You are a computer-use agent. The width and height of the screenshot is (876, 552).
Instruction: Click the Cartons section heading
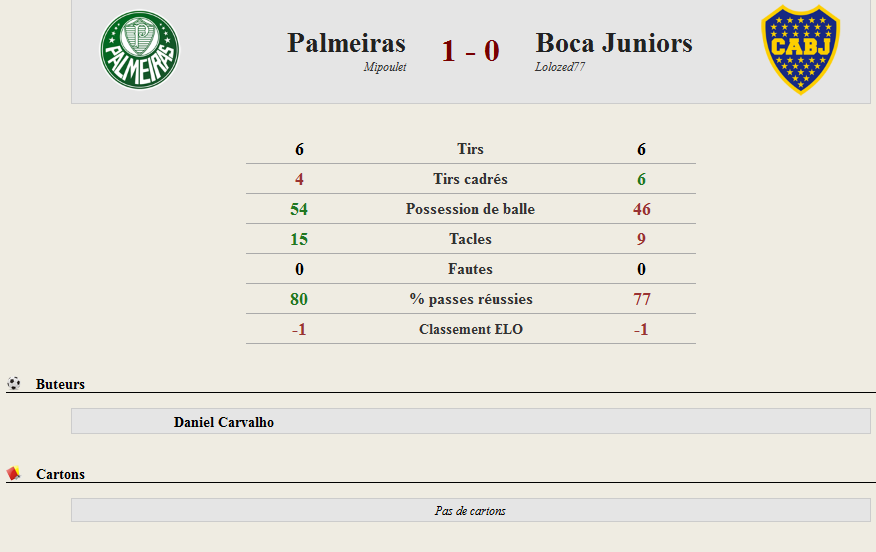60,474
